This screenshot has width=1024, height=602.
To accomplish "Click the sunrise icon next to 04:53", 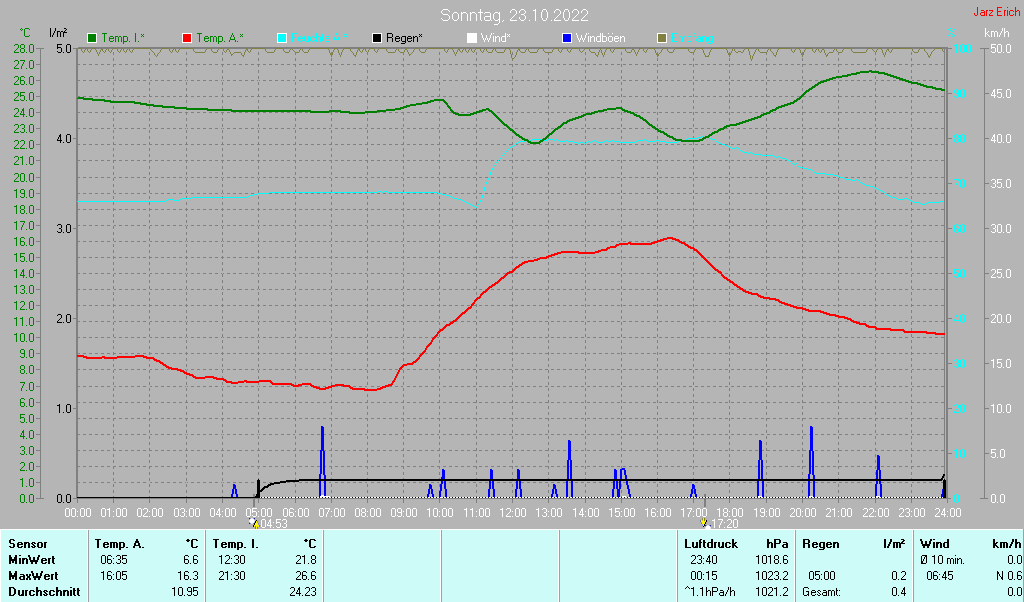I will [254, 522].
